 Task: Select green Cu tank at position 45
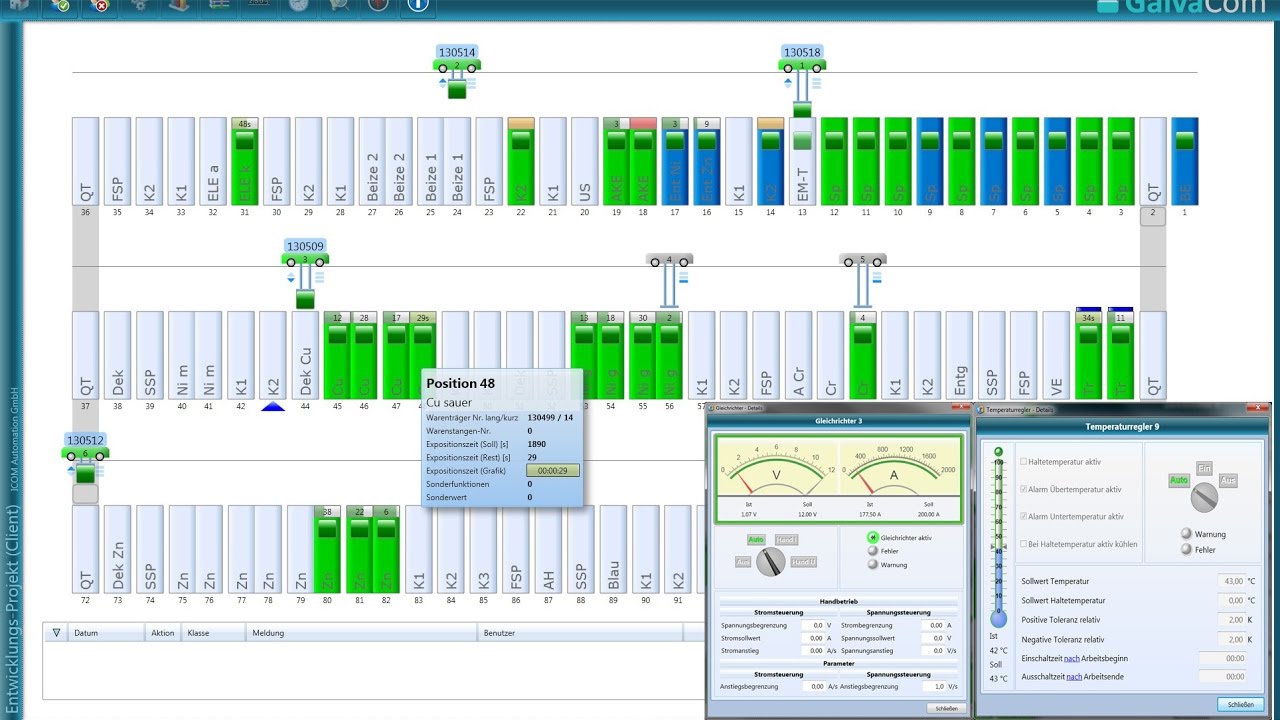pyautogui.click(x=337, y=356)
